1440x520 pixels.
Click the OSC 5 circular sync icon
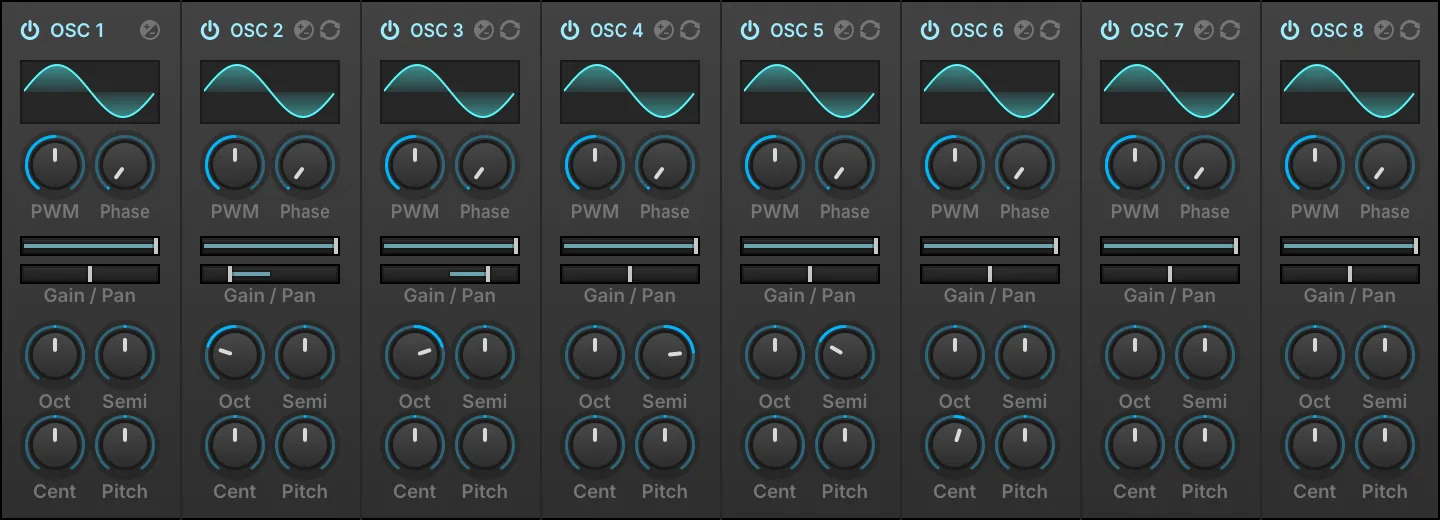tap(870, 31)
